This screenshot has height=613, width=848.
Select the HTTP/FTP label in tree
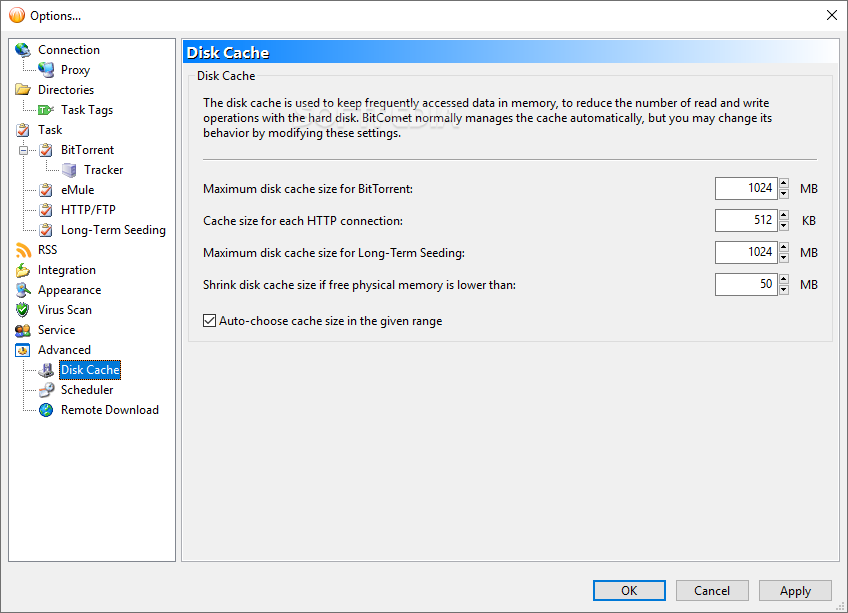88,210
